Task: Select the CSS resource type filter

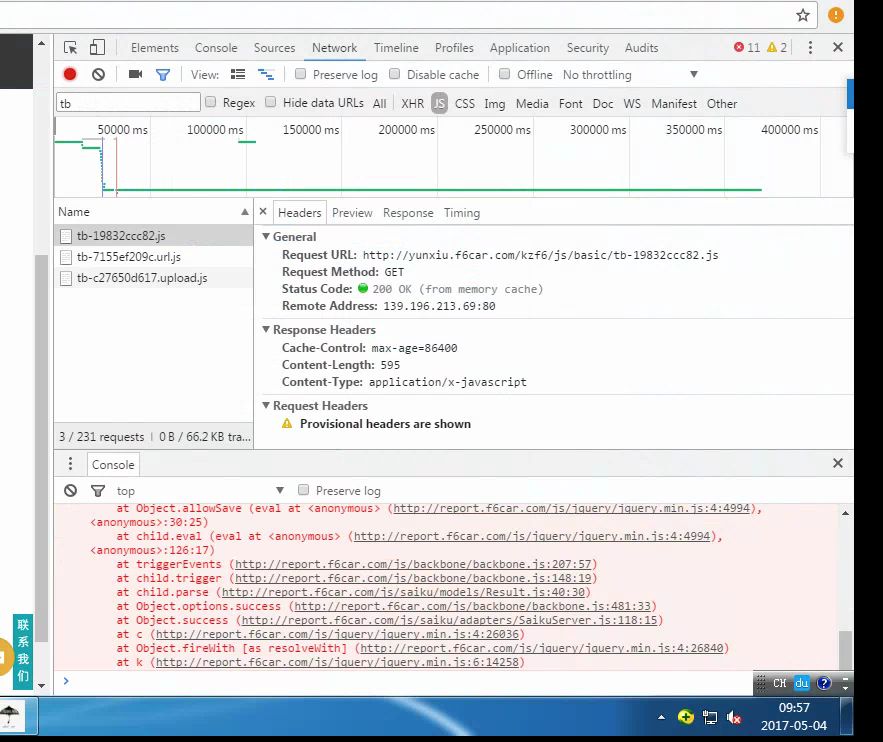Action: click(x=465, y=104)
